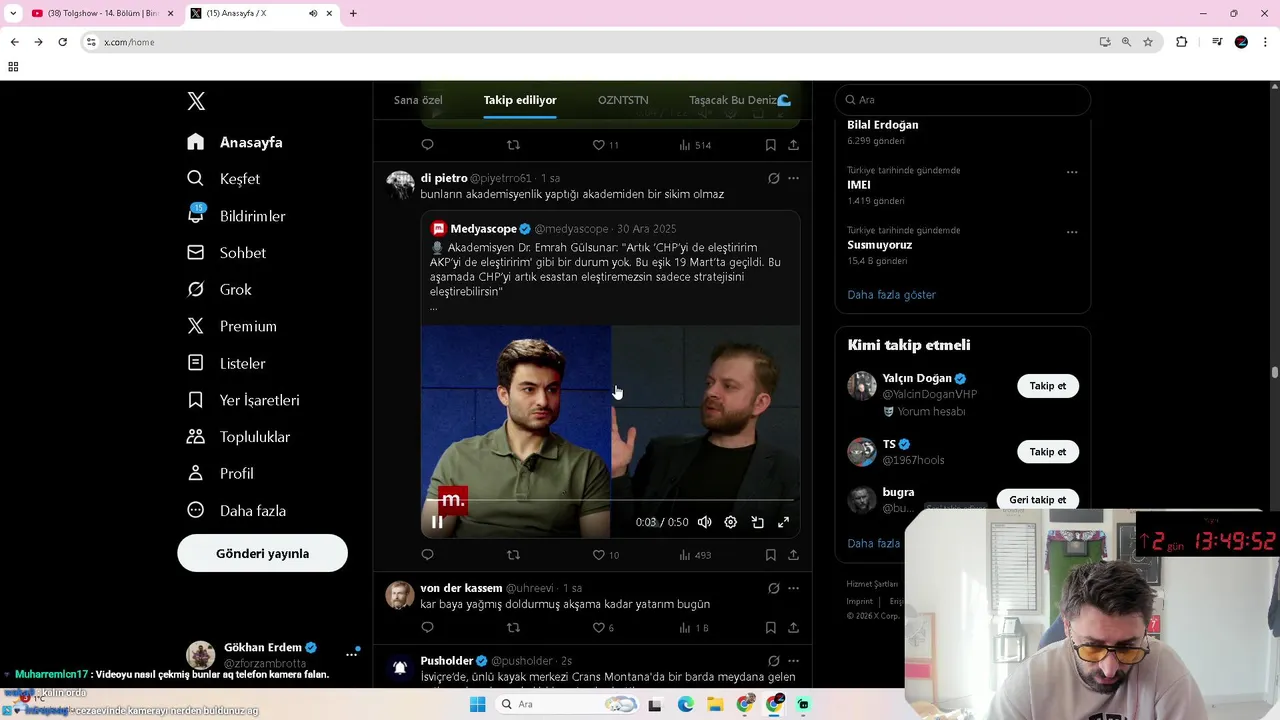Viewport: 1280px width, 720px height.
Task: Bookmark von der kassem post
Action: point(771,628)
